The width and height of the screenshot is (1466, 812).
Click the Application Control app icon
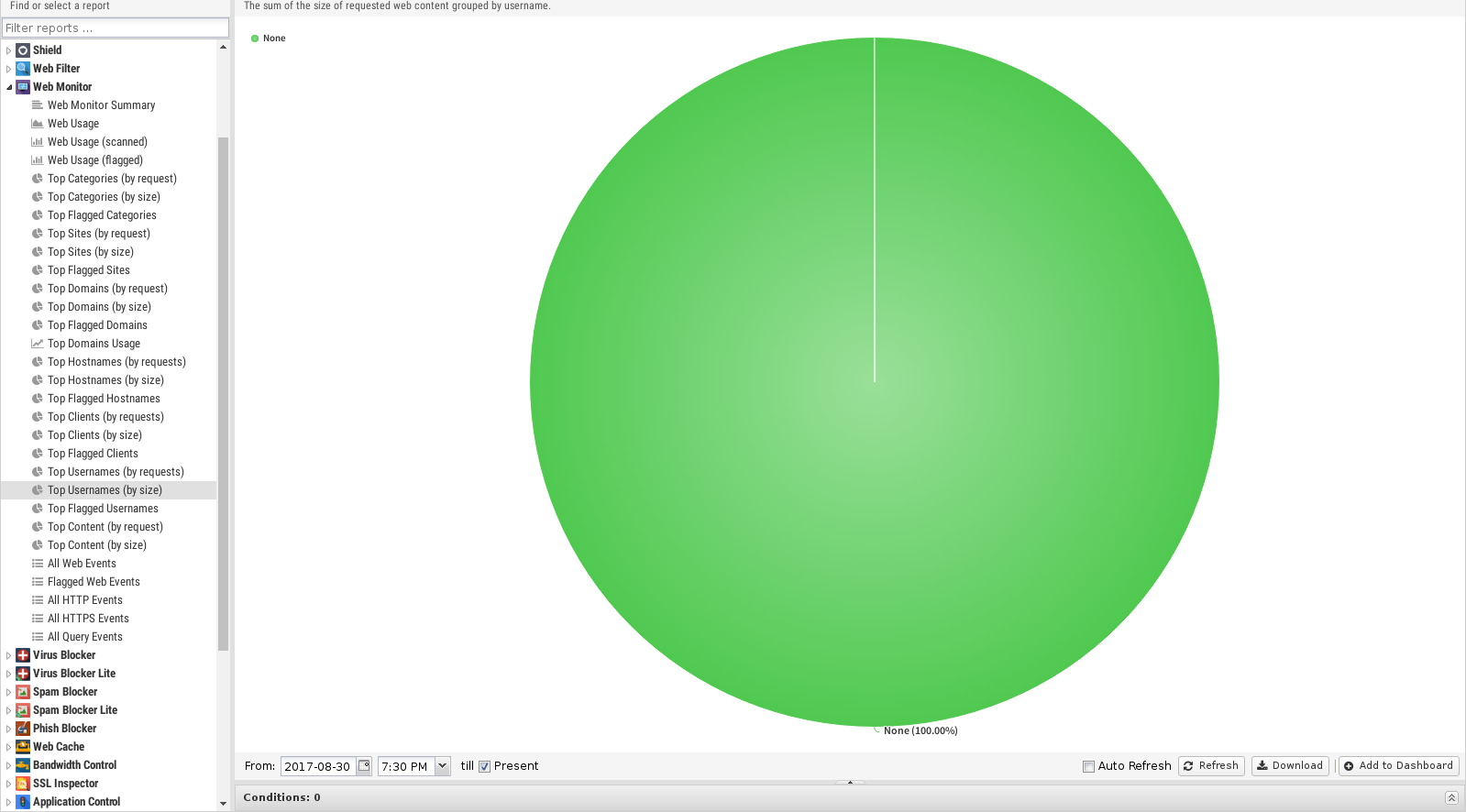(23, 802)
